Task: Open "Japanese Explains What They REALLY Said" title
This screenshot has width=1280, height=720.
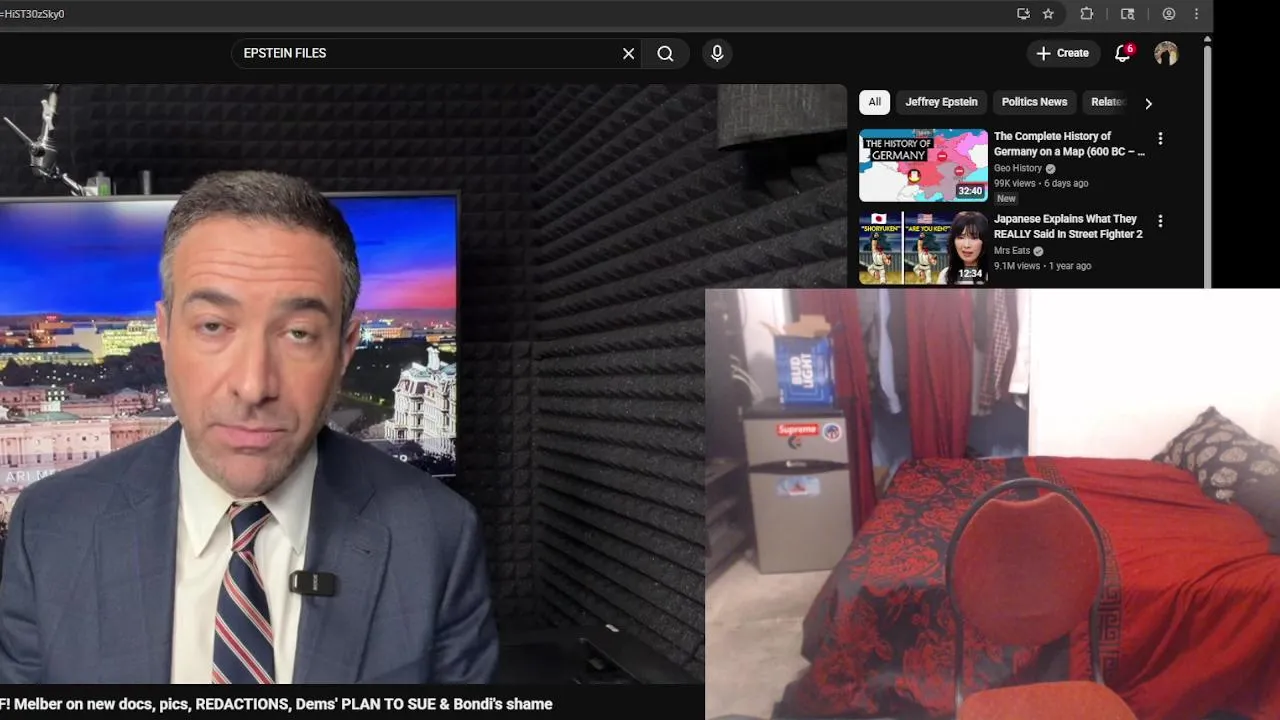Action: click(x=1068, y=226)
